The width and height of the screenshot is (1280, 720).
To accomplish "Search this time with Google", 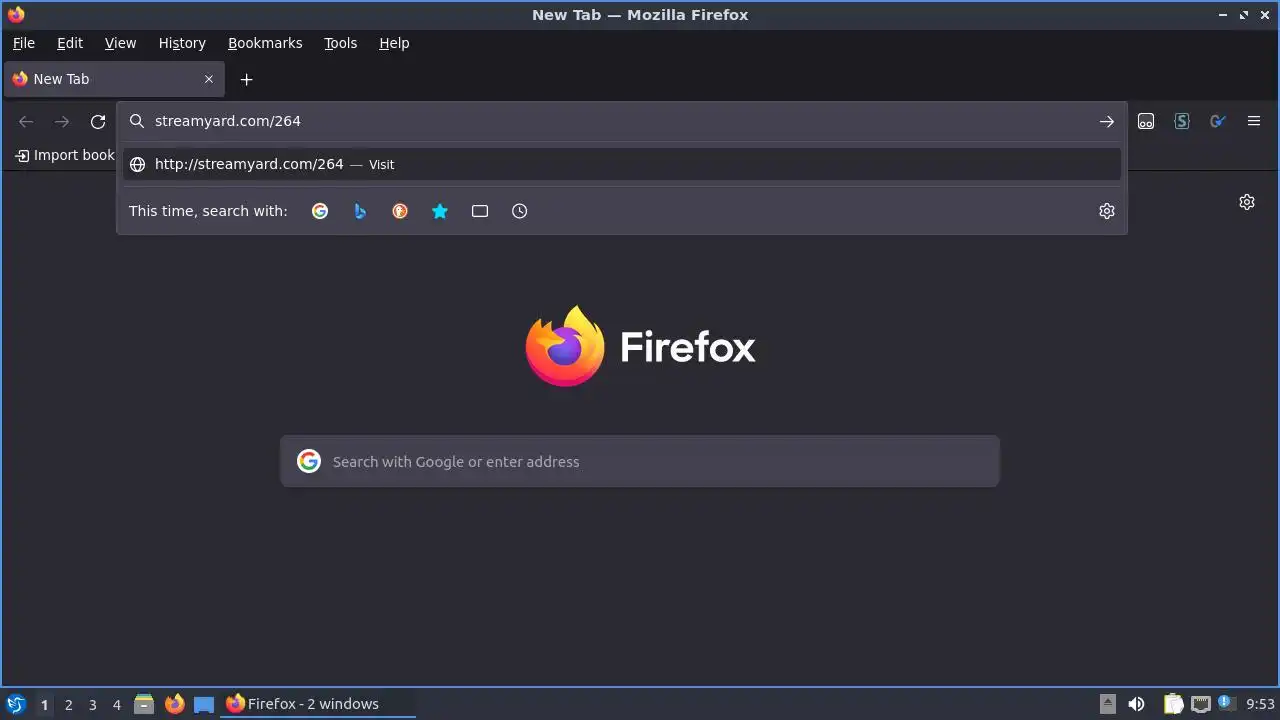I will coord(320,211).
